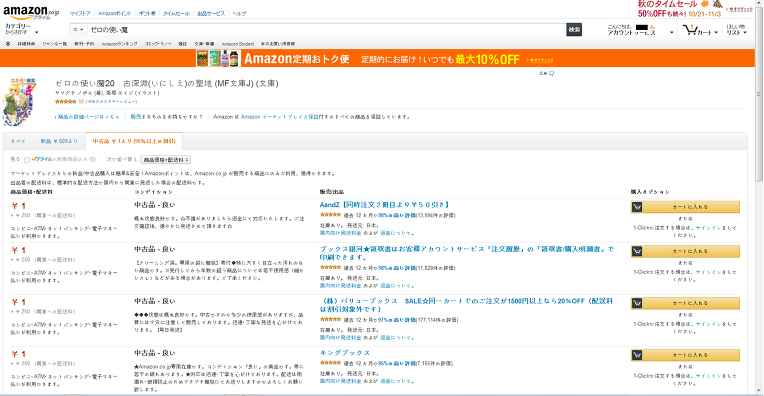Open マイストア in the top navigation
The width and height of the screenshot is (764, 396).
coord(80,14)
